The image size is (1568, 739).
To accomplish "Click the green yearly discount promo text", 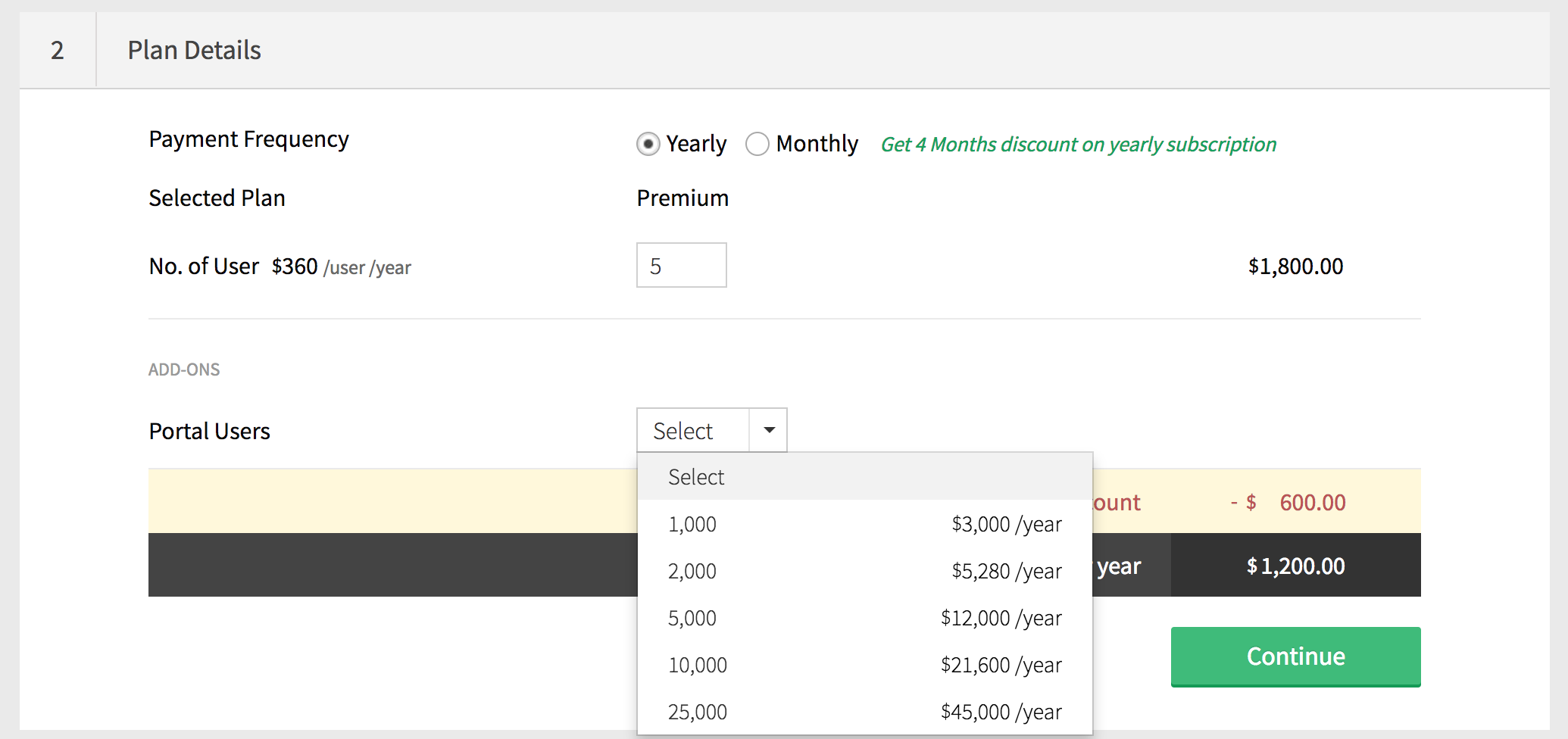I will (1078, 145).
